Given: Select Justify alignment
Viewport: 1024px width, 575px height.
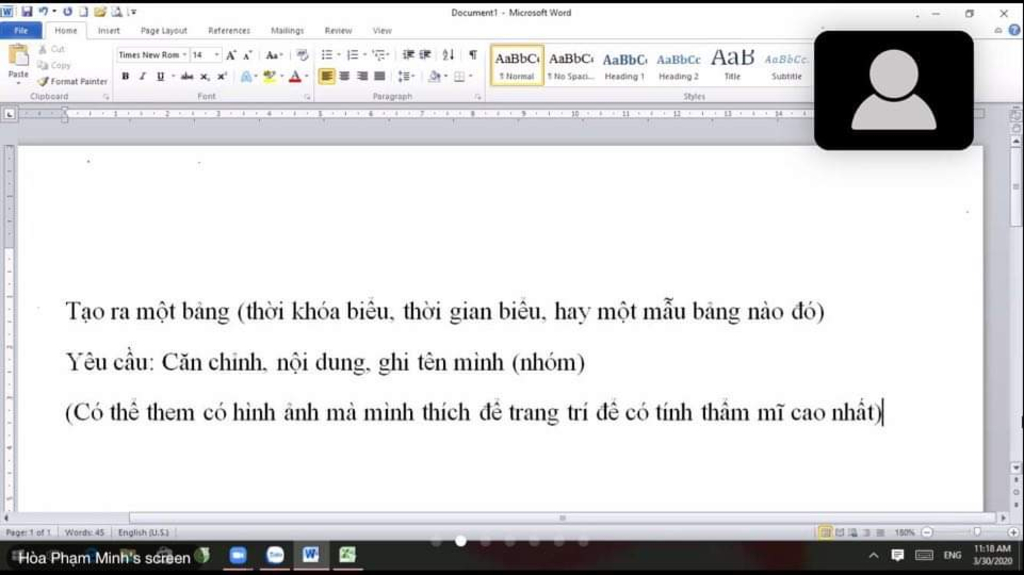Looking at the screenshot, I should click(379, 76).
